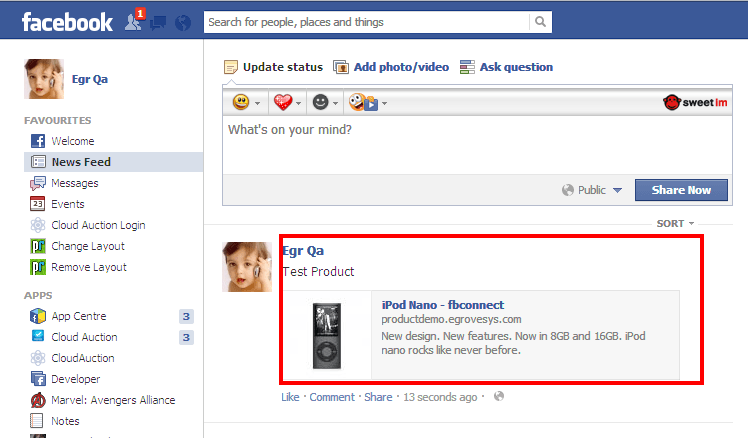This screenshot has width=748, height=438.
Task: Select the black smiley face icon
Action: pos(321,102)
